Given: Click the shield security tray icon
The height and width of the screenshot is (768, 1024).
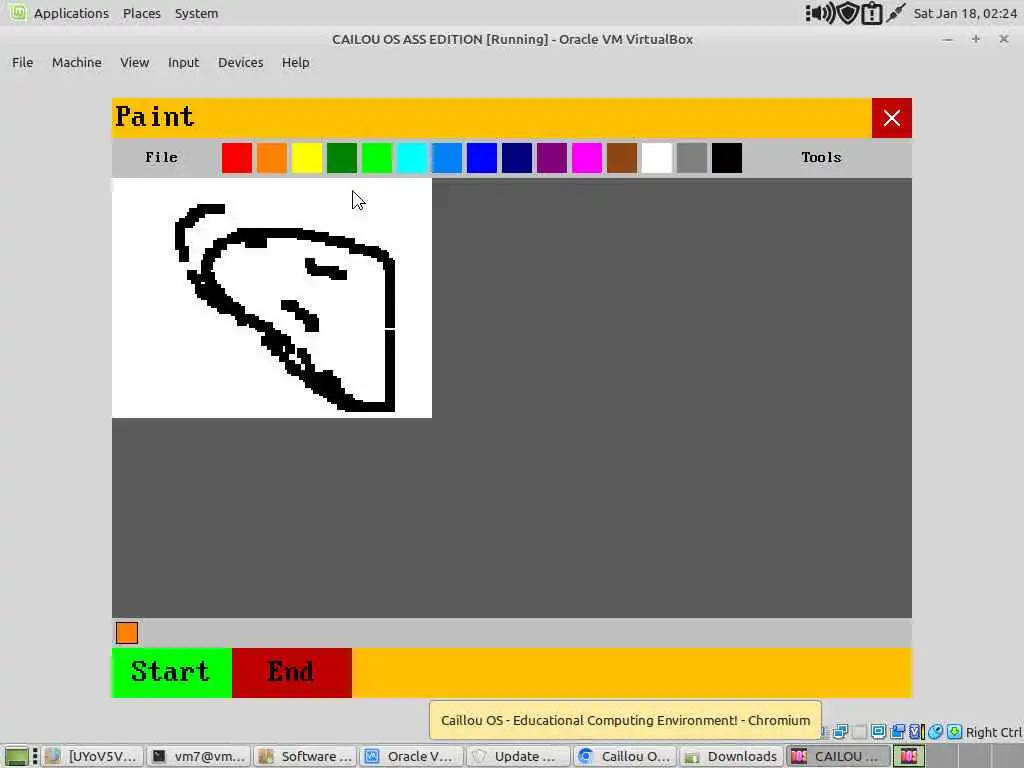Looking at the screenshot, I should click(848, 13).
